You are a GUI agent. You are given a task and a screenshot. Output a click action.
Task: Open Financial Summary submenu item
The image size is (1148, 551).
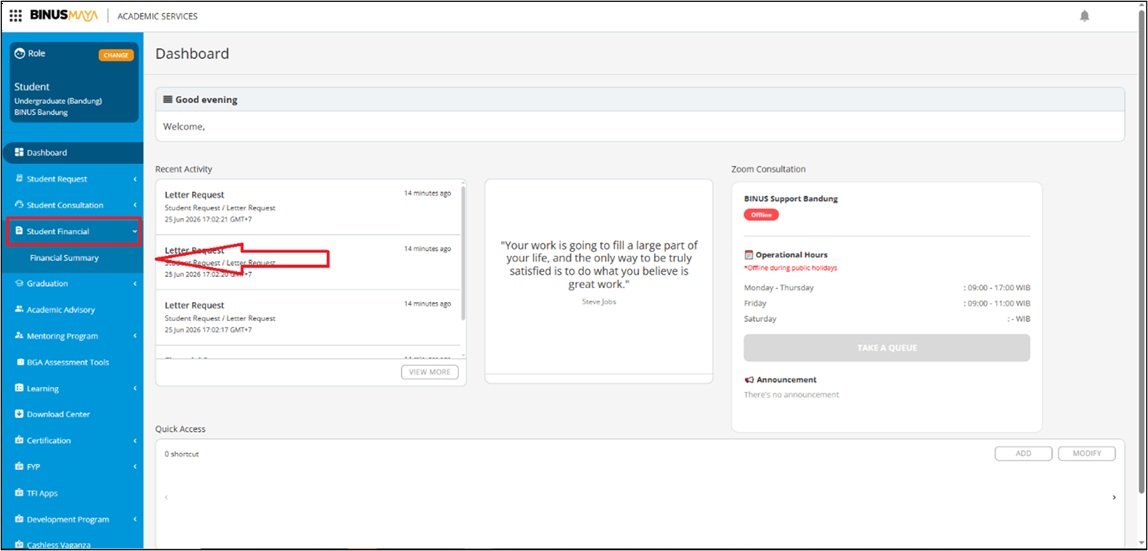click(x=64, y=258)
